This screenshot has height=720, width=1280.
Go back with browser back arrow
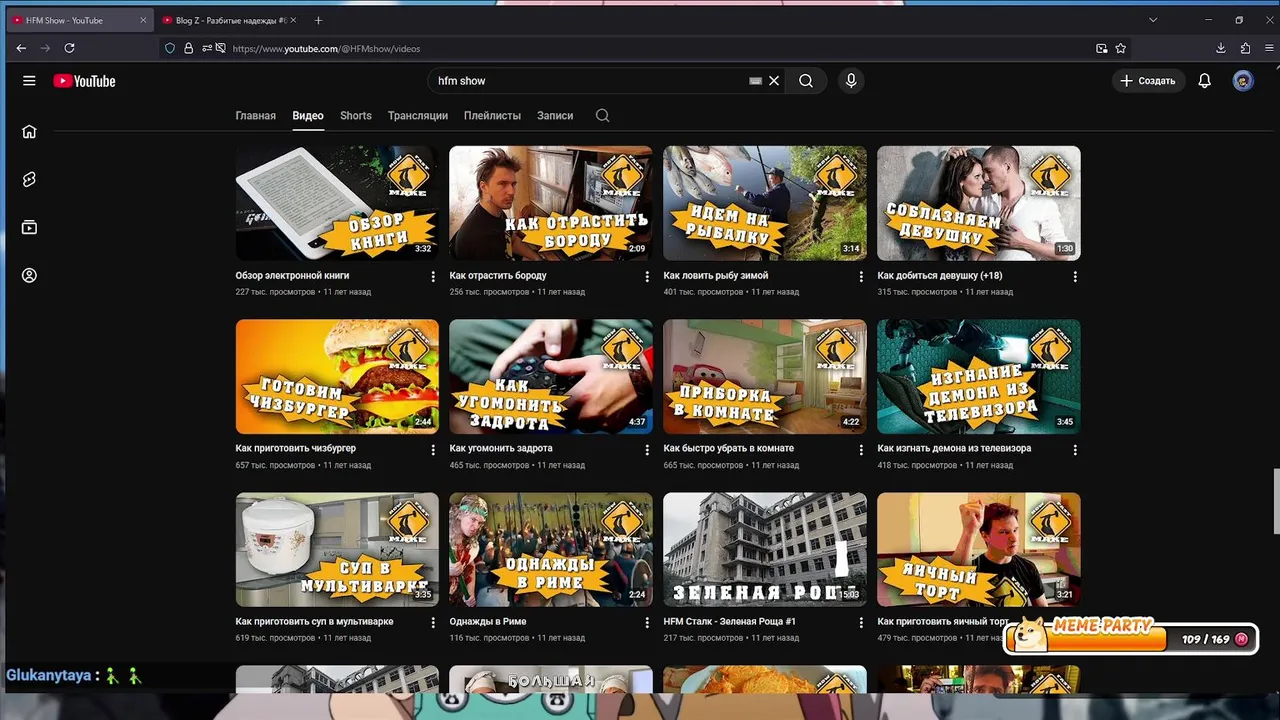tap(21, 48)
